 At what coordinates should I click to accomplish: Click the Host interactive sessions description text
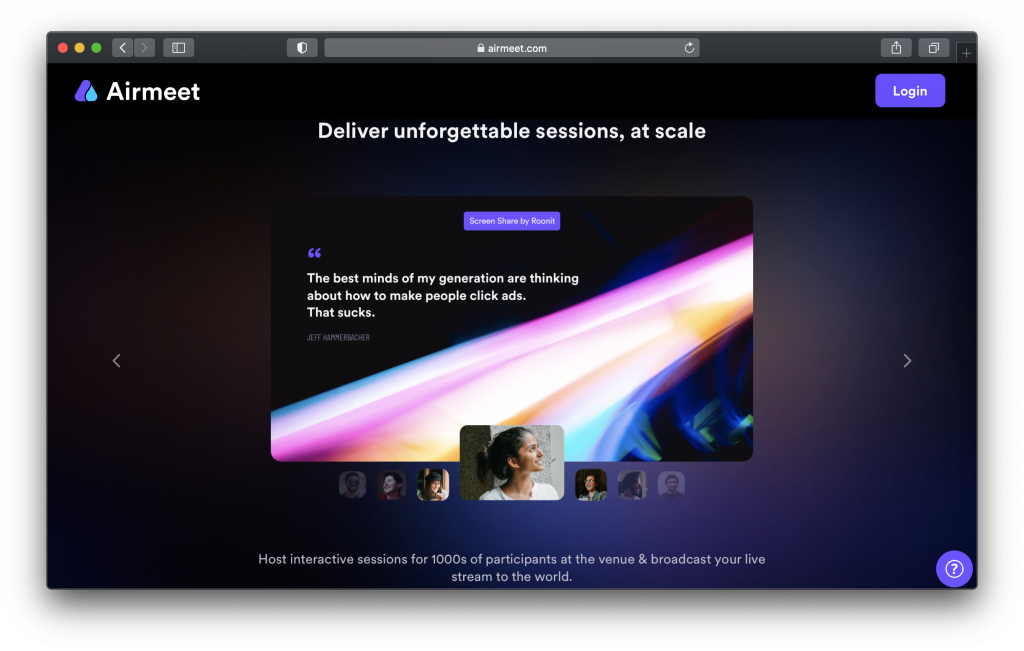(511, 567)
